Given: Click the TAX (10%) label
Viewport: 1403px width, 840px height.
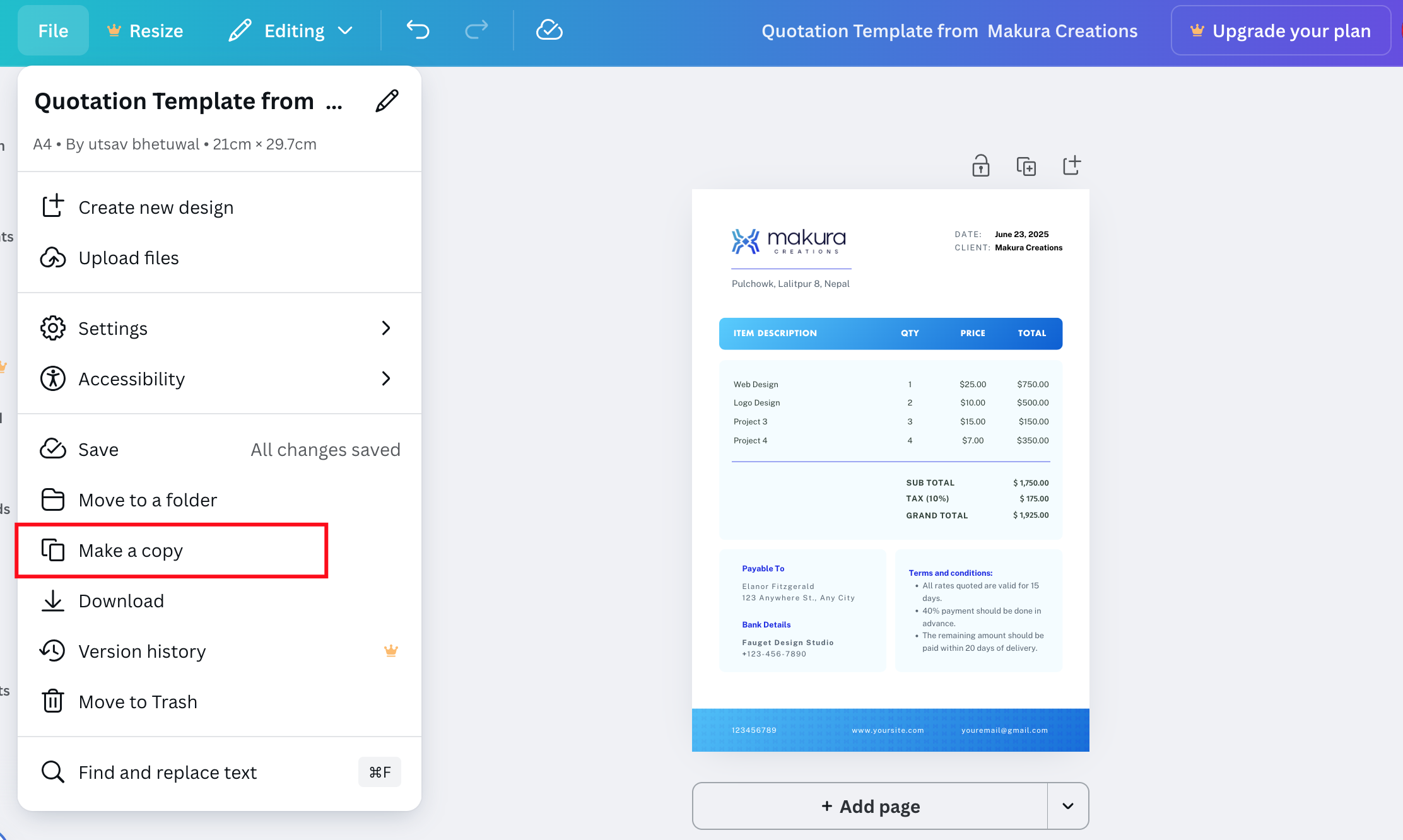Looking at the screenshot, I should (927, 498).
